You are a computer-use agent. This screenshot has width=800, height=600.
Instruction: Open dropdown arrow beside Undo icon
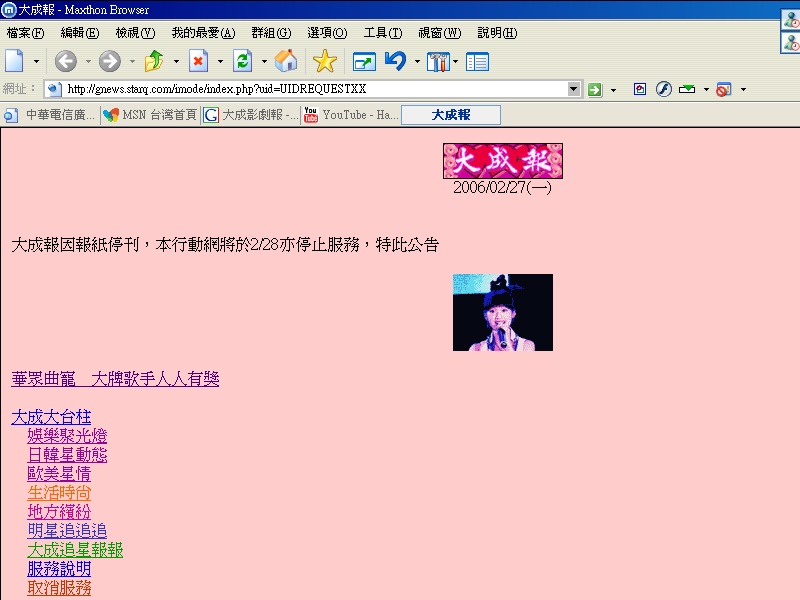click(417, 62)
